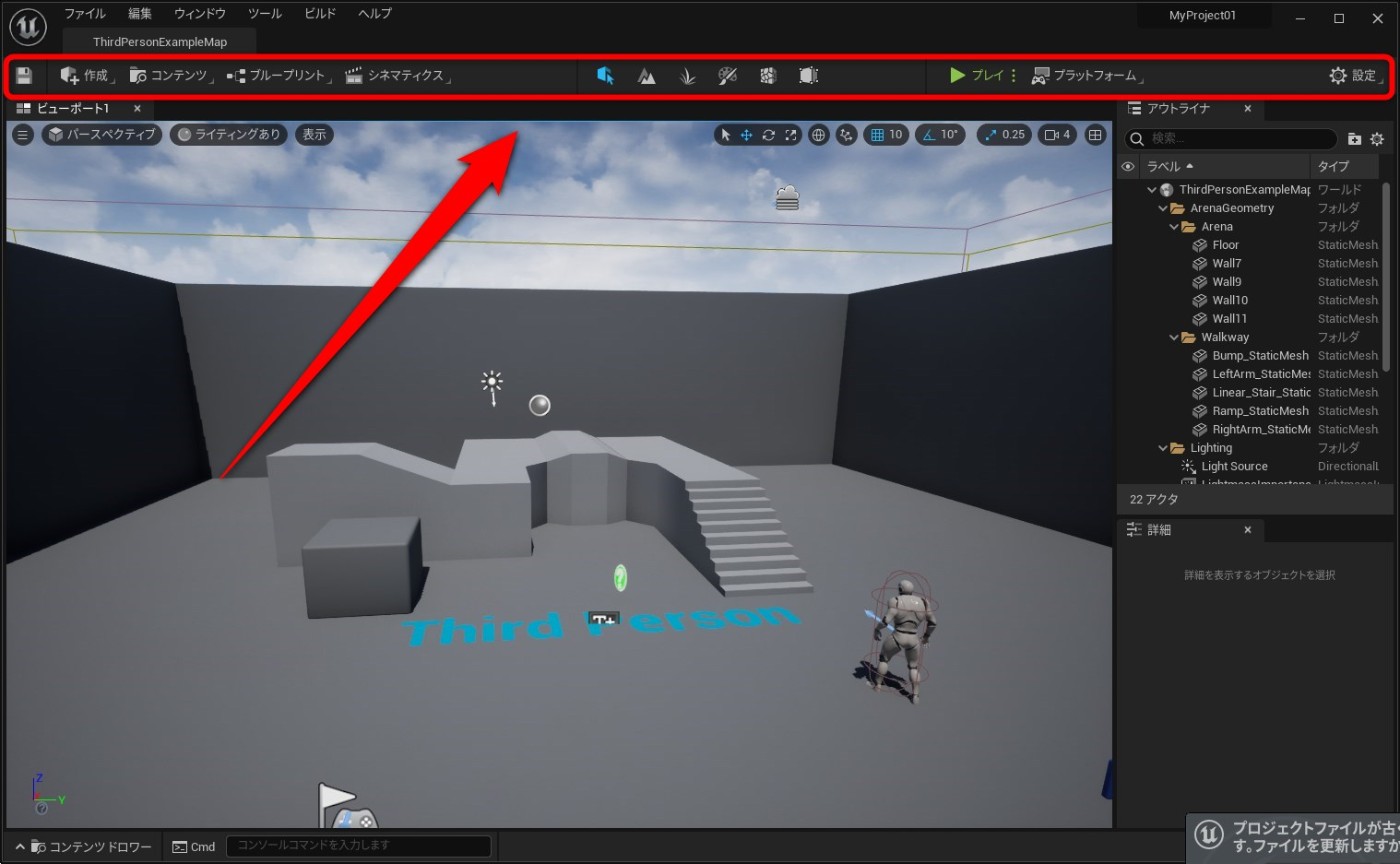
Task: Click the Brush Editing mode icon
Action: coord(808,75)
